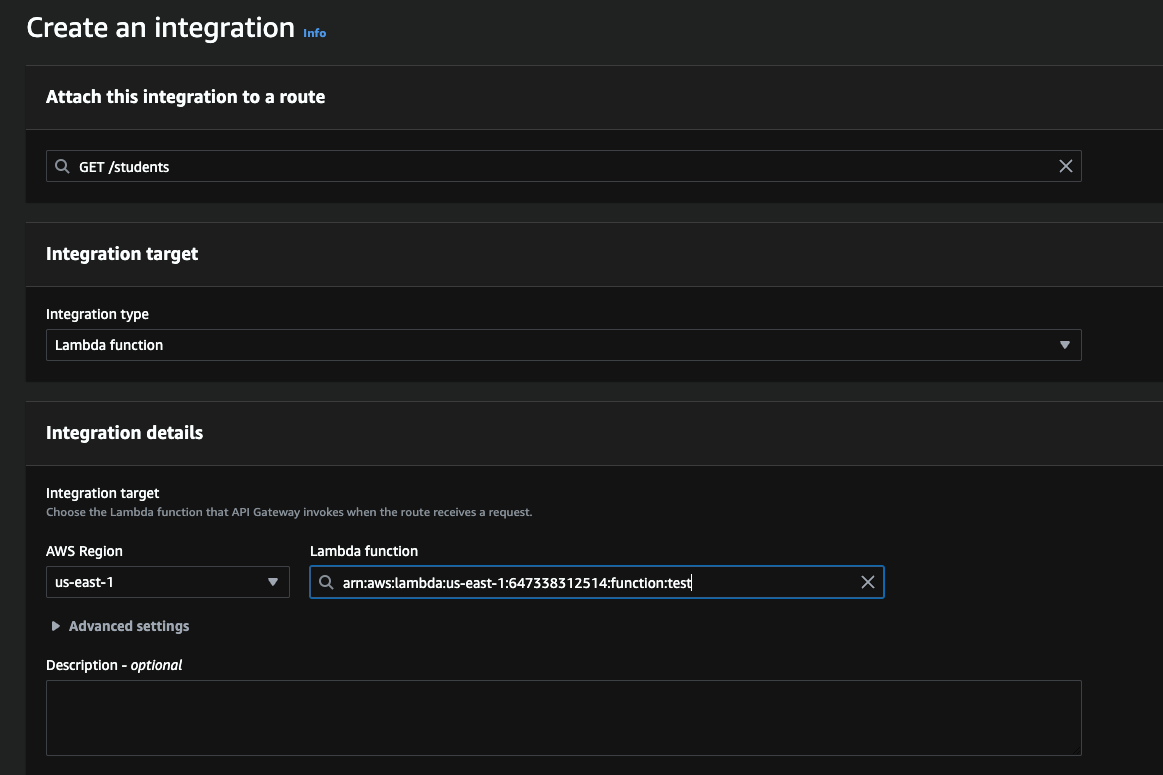Click the Create an integration page title

(x=160, y=28)
